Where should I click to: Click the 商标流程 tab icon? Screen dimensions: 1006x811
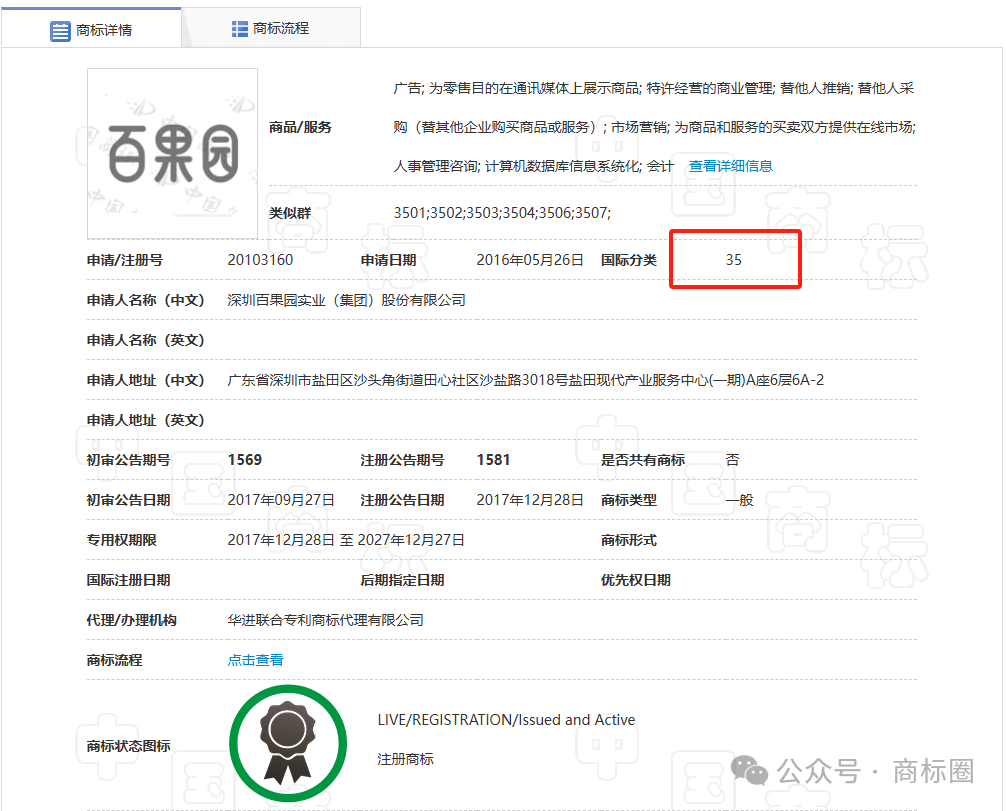click(x=239, y=27)
